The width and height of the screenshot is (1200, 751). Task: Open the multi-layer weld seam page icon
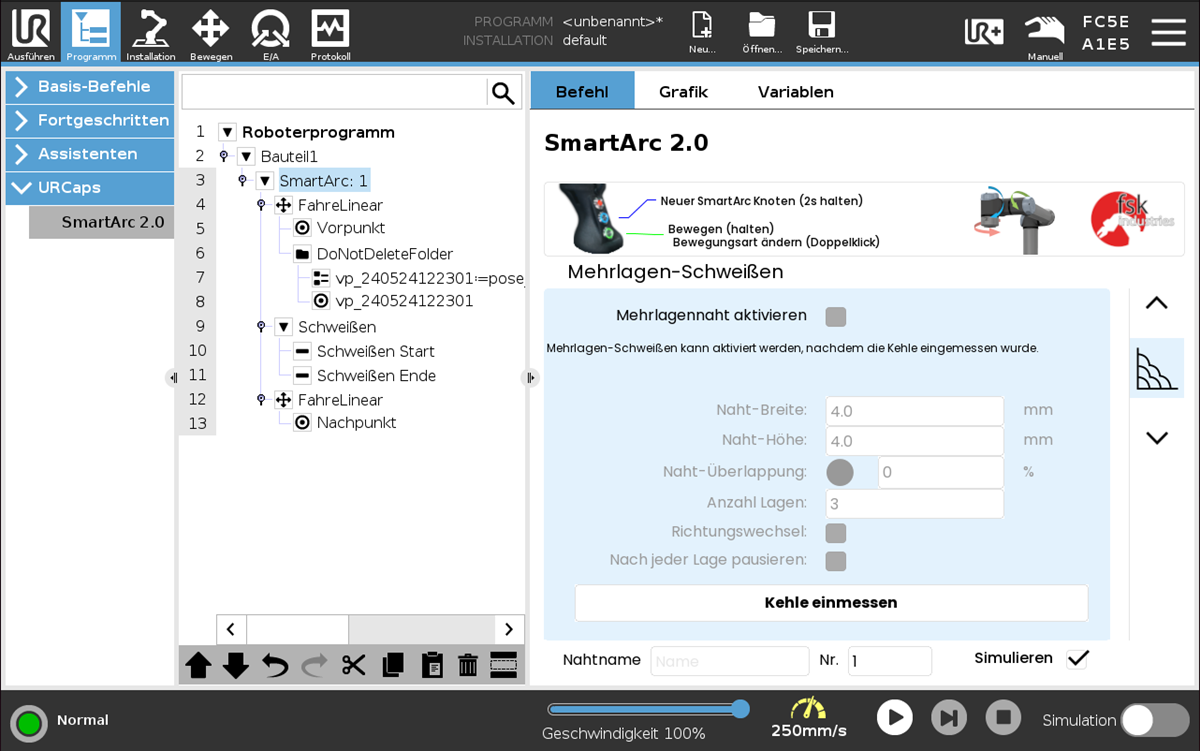coord(1156,368)
